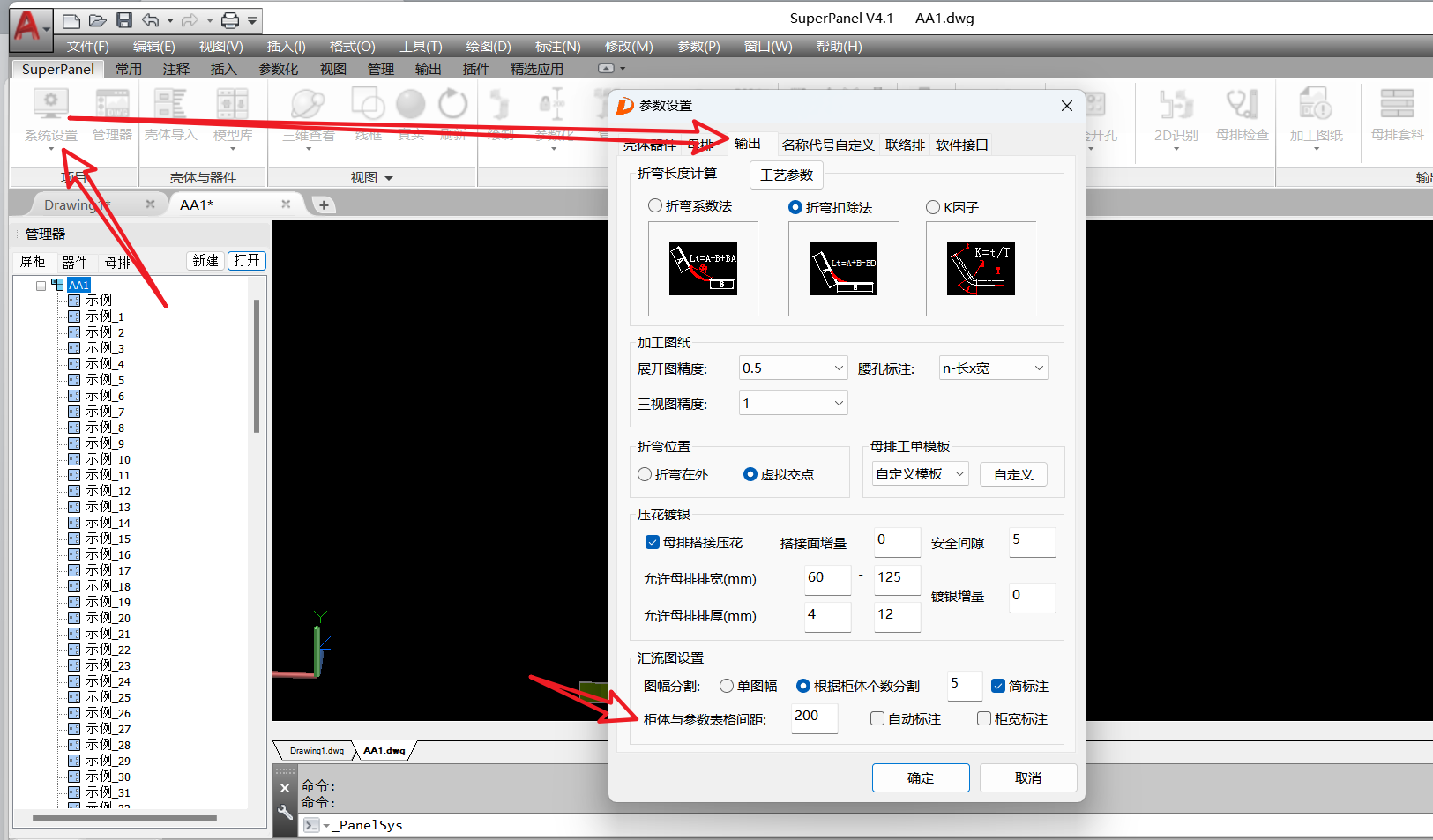The image size is (1433, 840).
Task: Open the 腰孔标注 dropdown
Action: pyautogui.click(x=993, y=368)
